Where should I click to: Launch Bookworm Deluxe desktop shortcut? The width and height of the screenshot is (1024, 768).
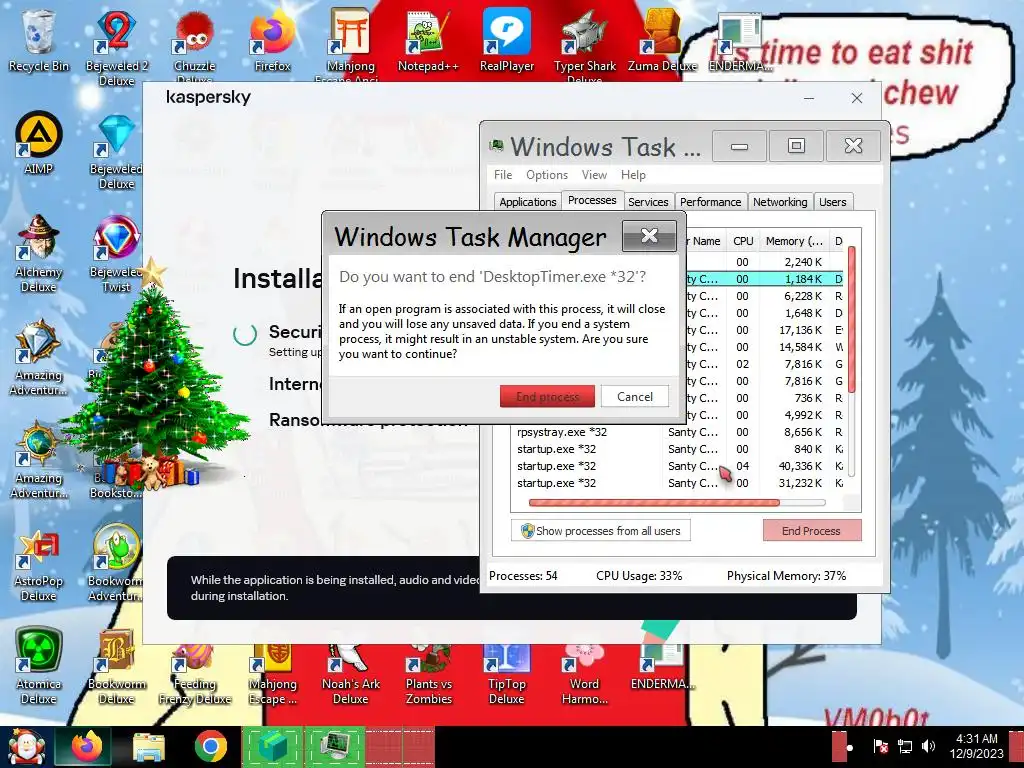click(x=116, y=666)
